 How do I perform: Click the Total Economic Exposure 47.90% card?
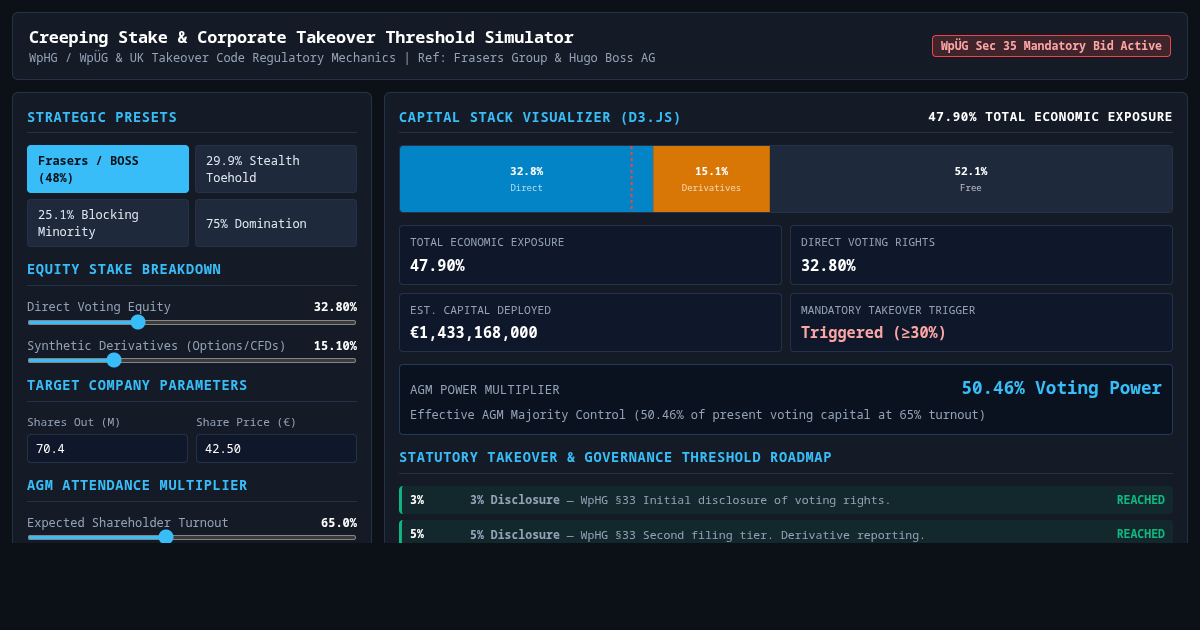click(x=590, y=255)
